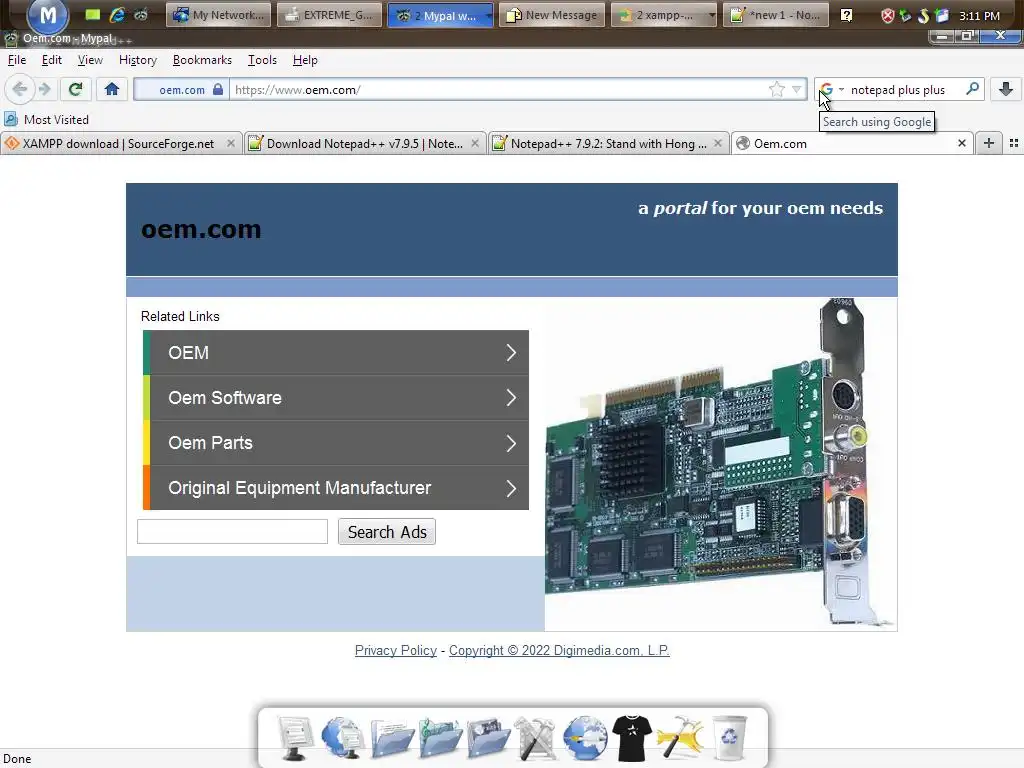Image resolution: width=1024 pixels, height=768 pixels.
Task: Open the Bookmarks menu
Action: click(202, 60)
